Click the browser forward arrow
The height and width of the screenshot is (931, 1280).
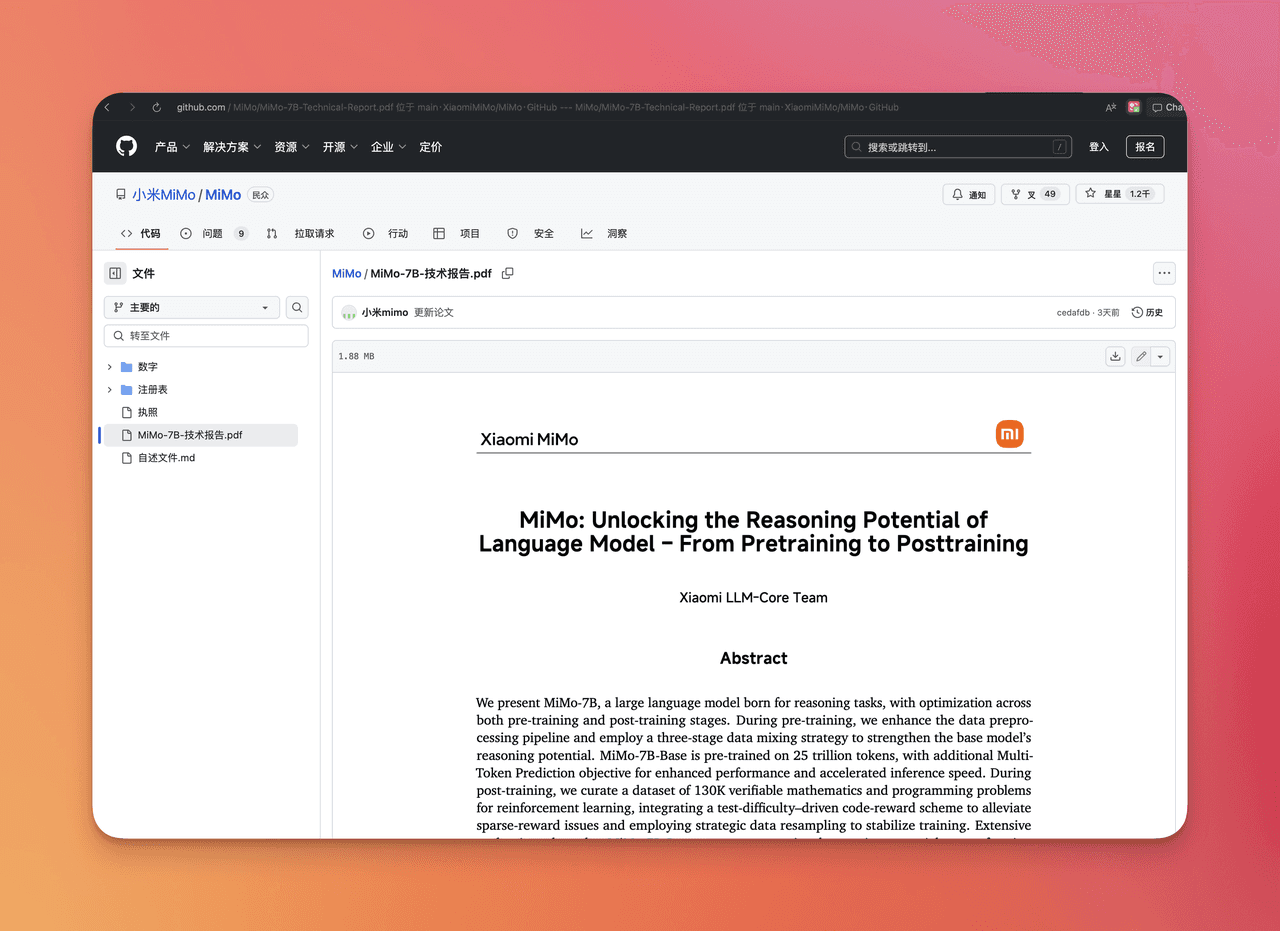(131, 107)
